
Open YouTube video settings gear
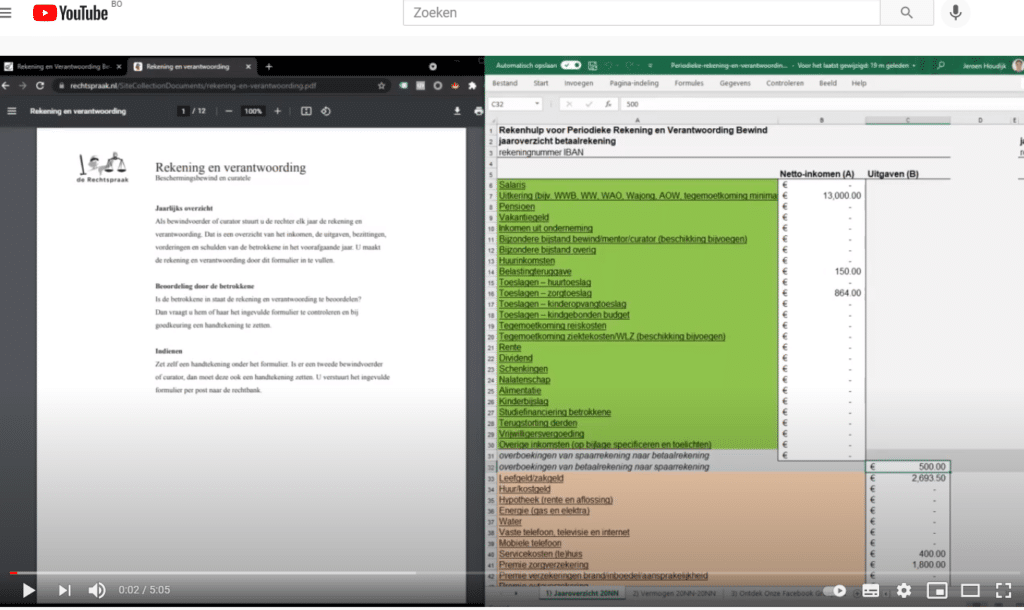(x=904, y=590)
